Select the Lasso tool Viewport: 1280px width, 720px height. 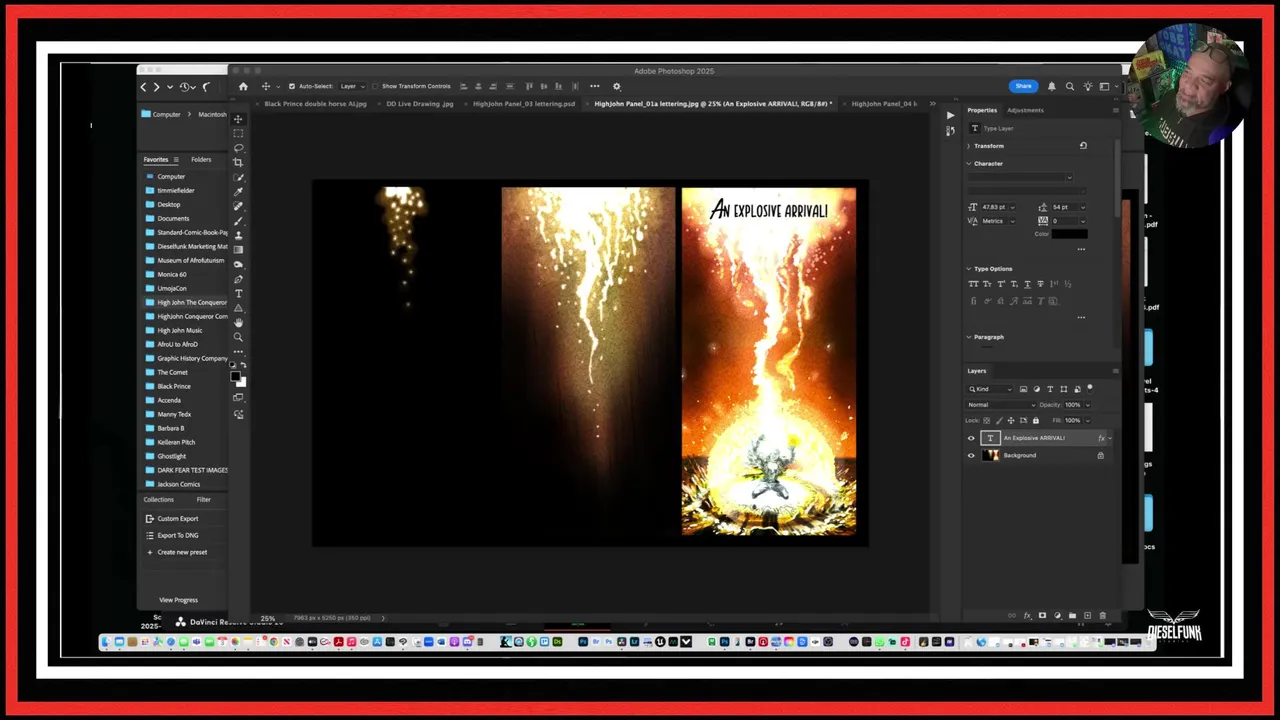click(238, 148)
